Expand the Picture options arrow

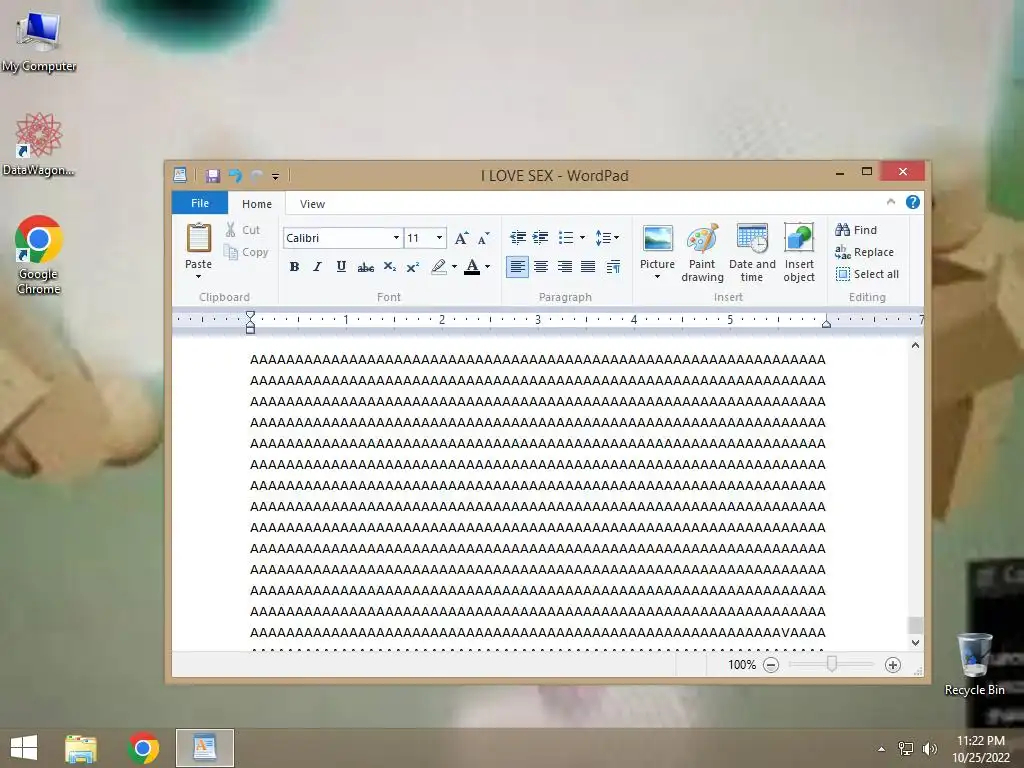[x=657, y=277]
